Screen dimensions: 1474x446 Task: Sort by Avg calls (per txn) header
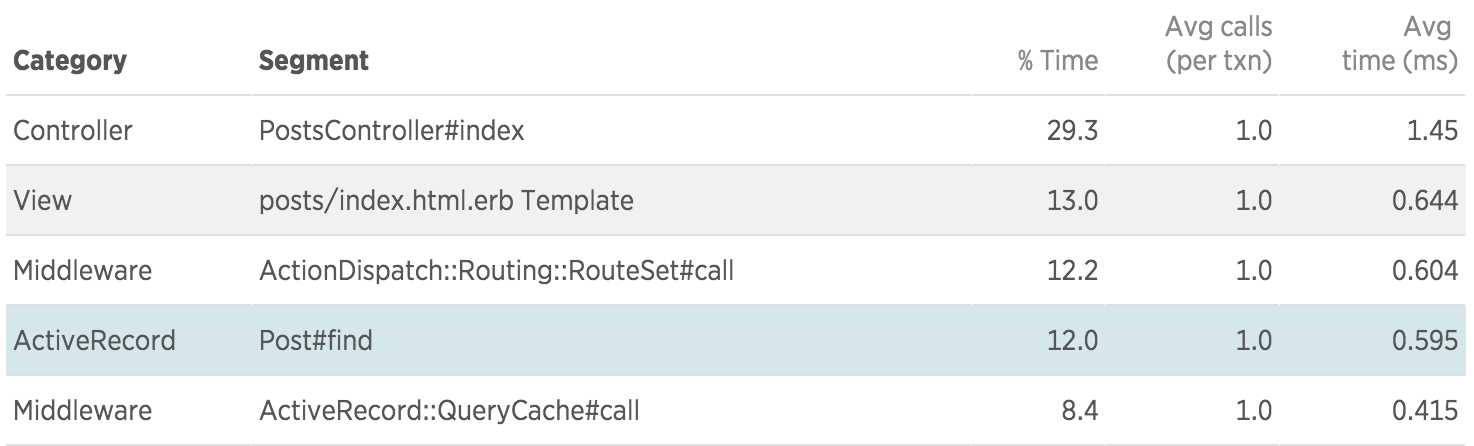tap(1218, 43)
